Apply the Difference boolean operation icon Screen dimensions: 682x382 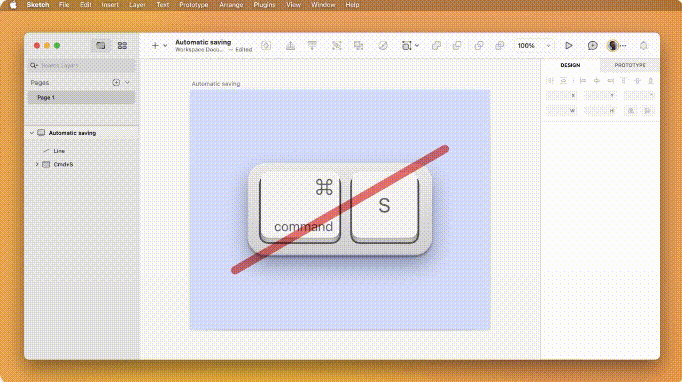tap(499, 46)
